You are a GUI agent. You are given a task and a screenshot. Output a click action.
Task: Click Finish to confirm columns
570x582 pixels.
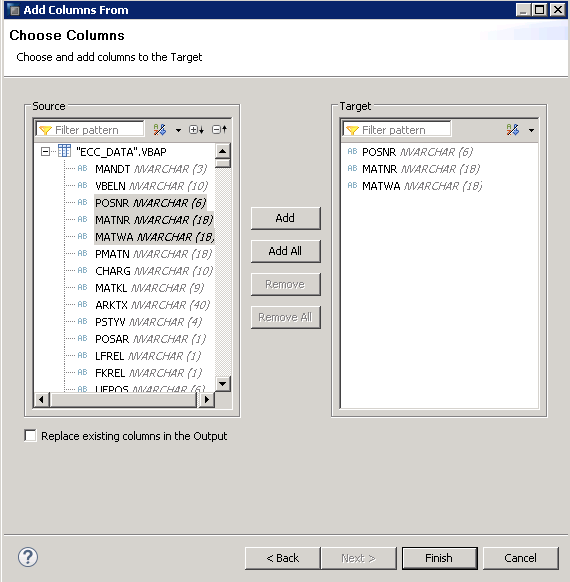click(440, 558)
